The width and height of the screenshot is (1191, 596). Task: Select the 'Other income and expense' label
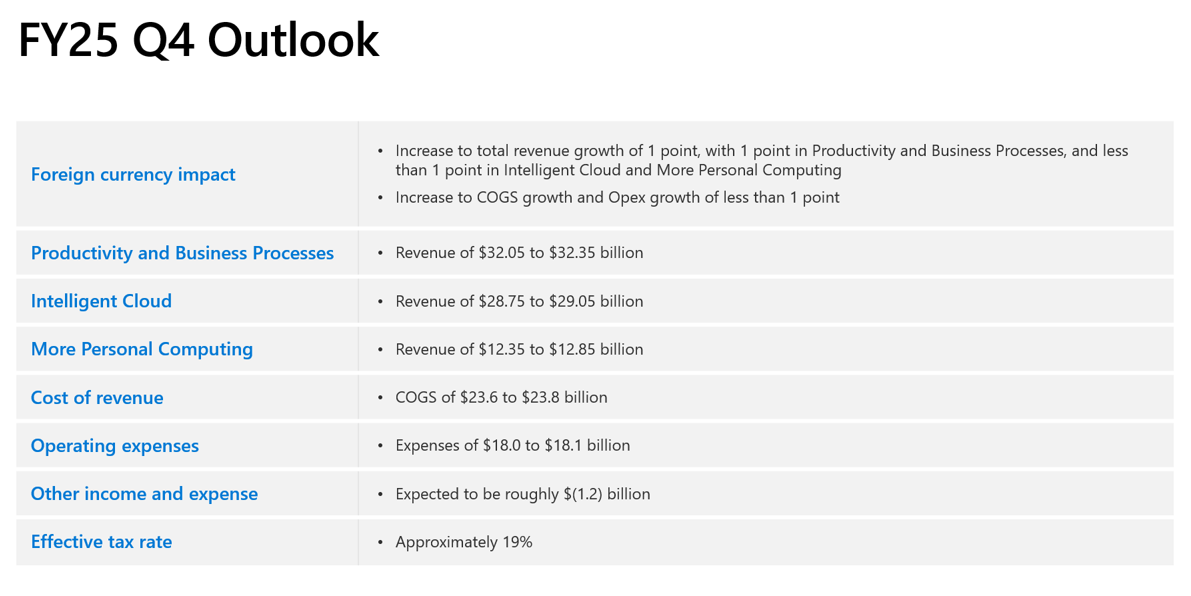coord(144,494)
